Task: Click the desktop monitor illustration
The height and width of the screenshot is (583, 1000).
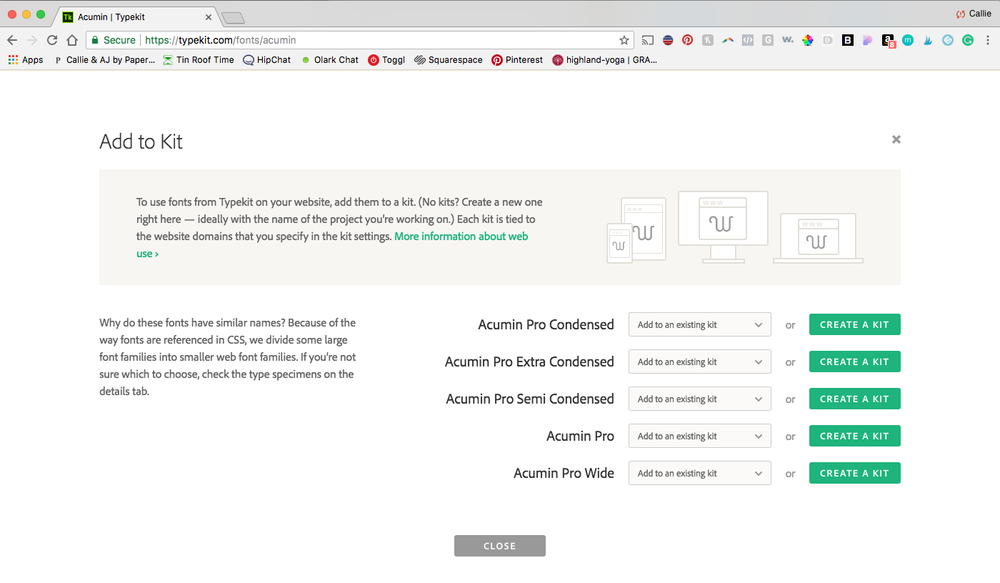Action: 723,227
